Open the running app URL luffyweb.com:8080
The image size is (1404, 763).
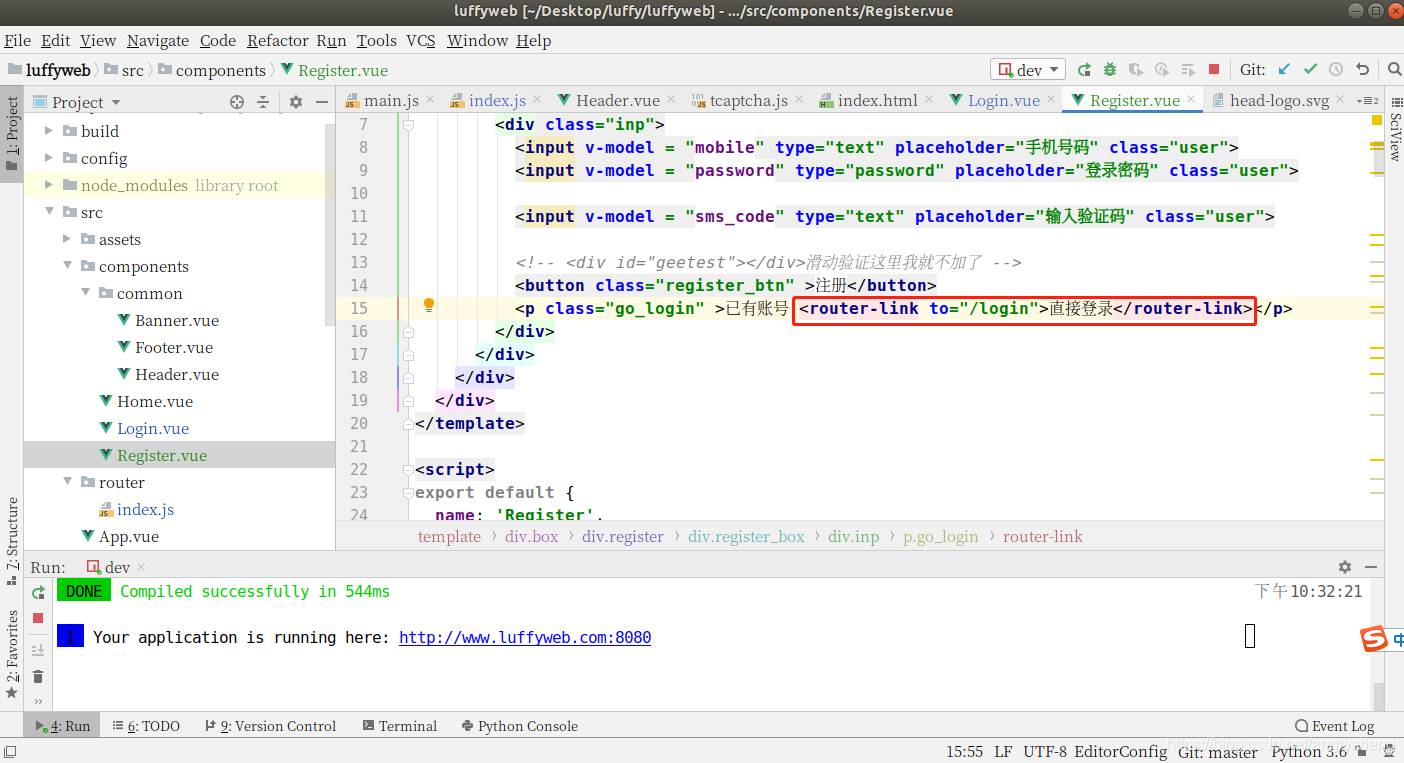(x=525, y=637)
